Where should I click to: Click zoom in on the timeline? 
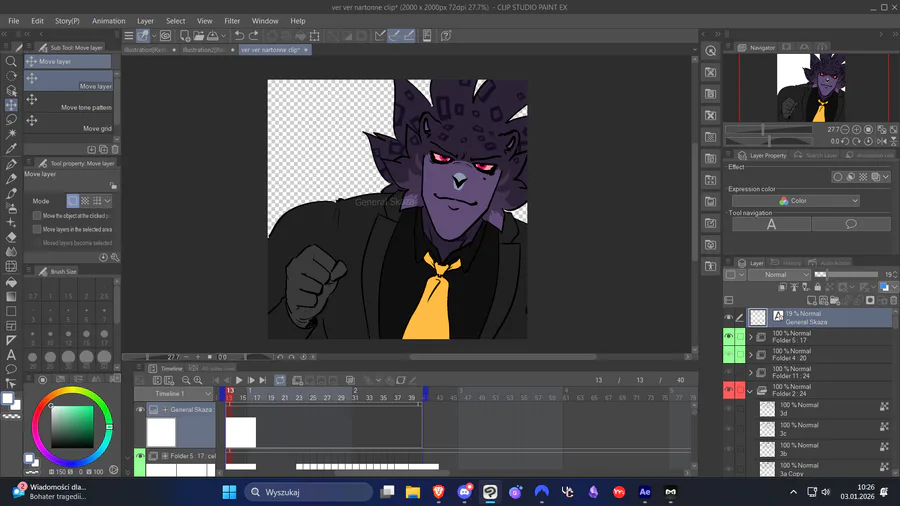pyautogui.click(x=198, y=380)
